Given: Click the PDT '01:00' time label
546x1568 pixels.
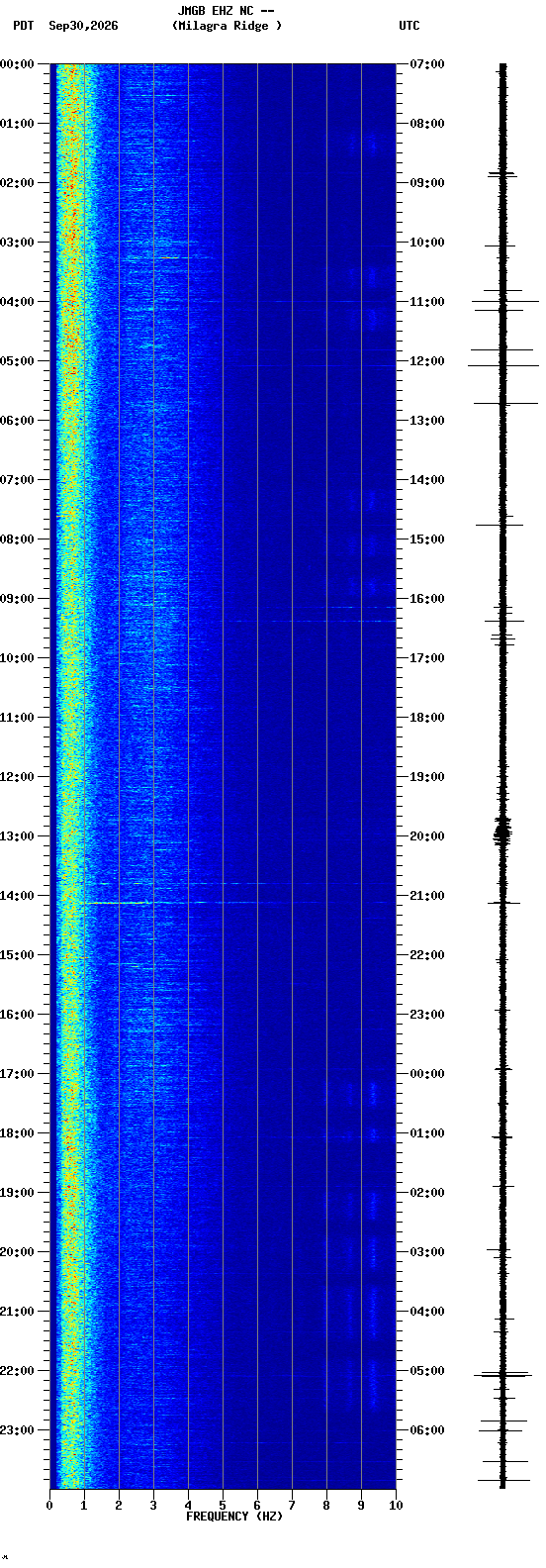Looking at the screenshot, I should tap(17, 124).
